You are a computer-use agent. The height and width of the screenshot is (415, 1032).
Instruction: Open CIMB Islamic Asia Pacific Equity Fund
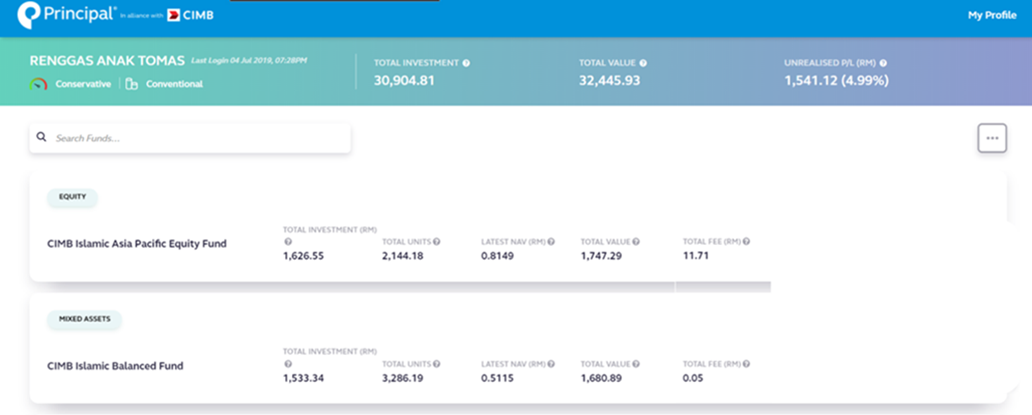click(137, 243)
